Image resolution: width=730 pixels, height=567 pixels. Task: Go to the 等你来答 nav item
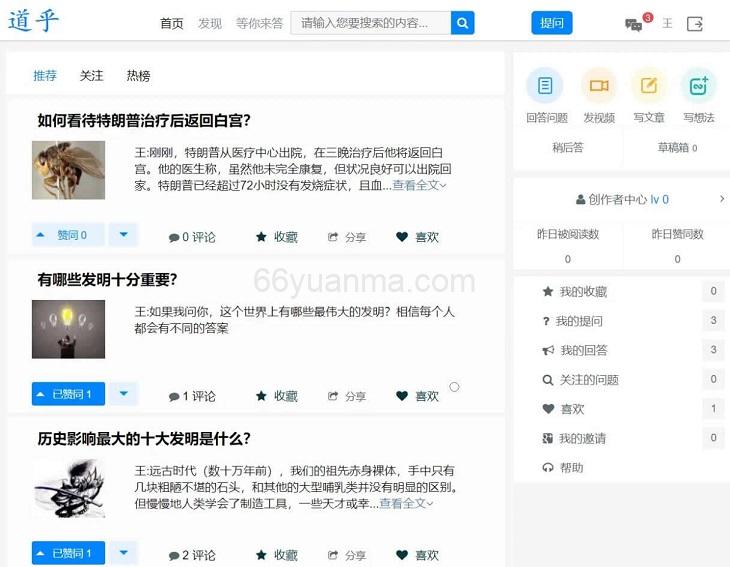(x=259, y=23)
